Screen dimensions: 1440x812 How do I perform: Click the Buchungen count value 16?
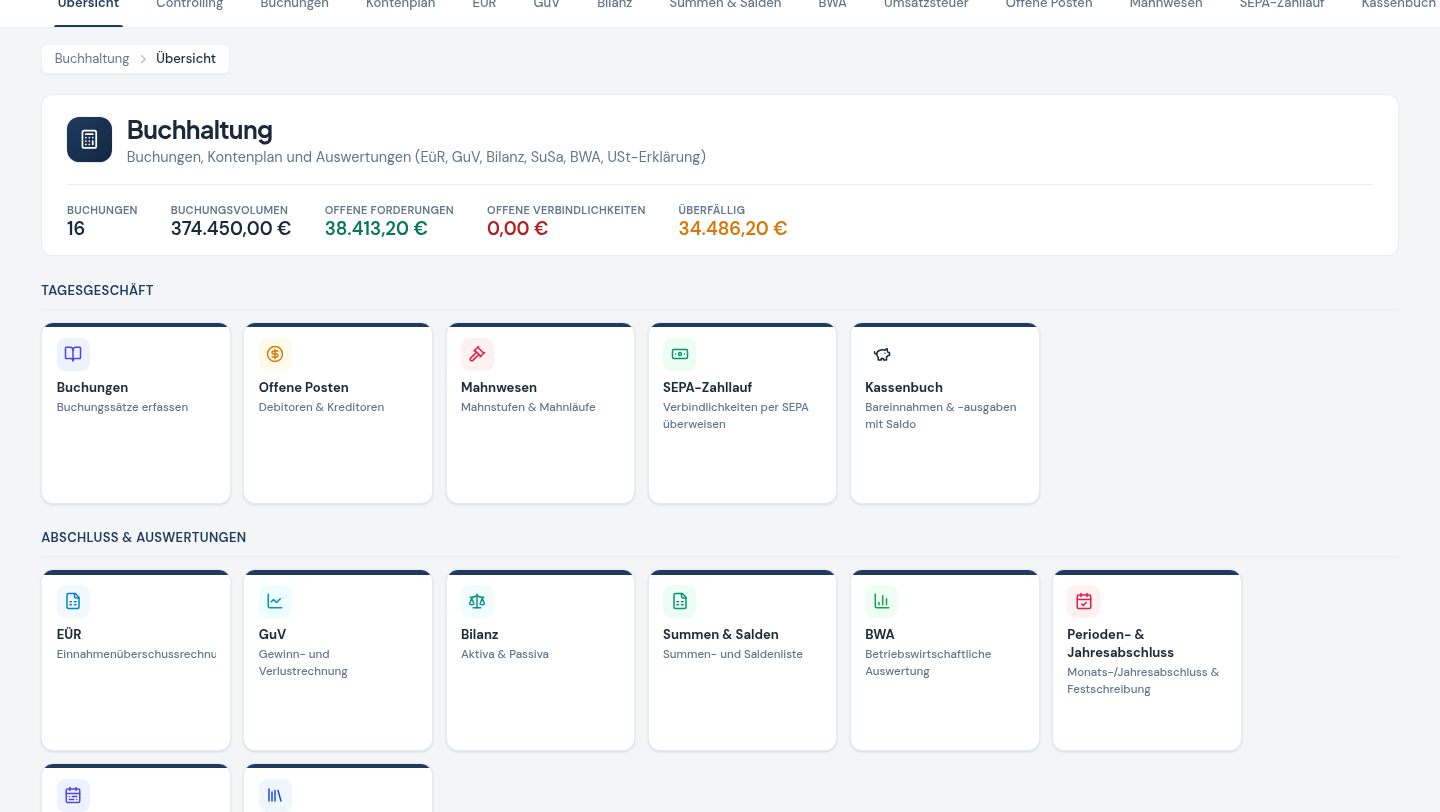[x=76, y=229]
